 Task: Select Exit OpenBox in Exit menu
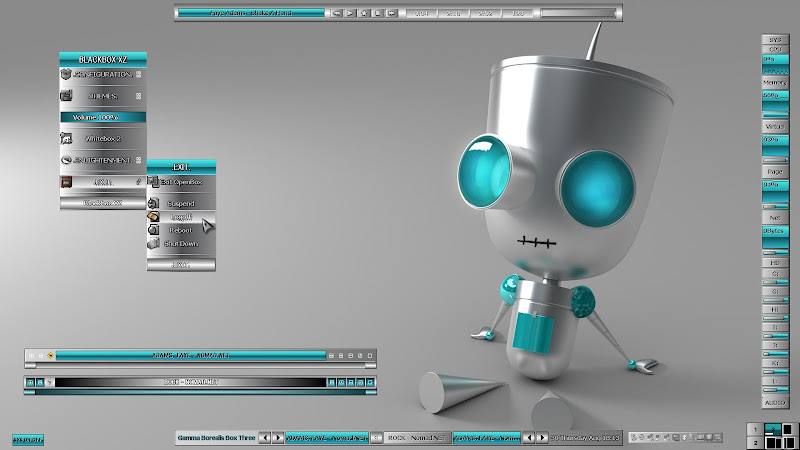pyautogui.click(x=181, y=182)
